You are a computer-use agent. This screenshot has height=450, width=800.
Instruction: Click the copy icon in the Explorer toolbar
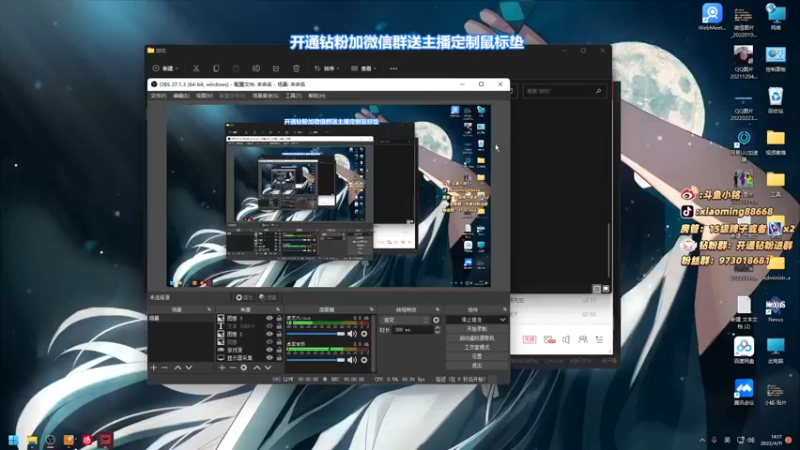[216, 68]
